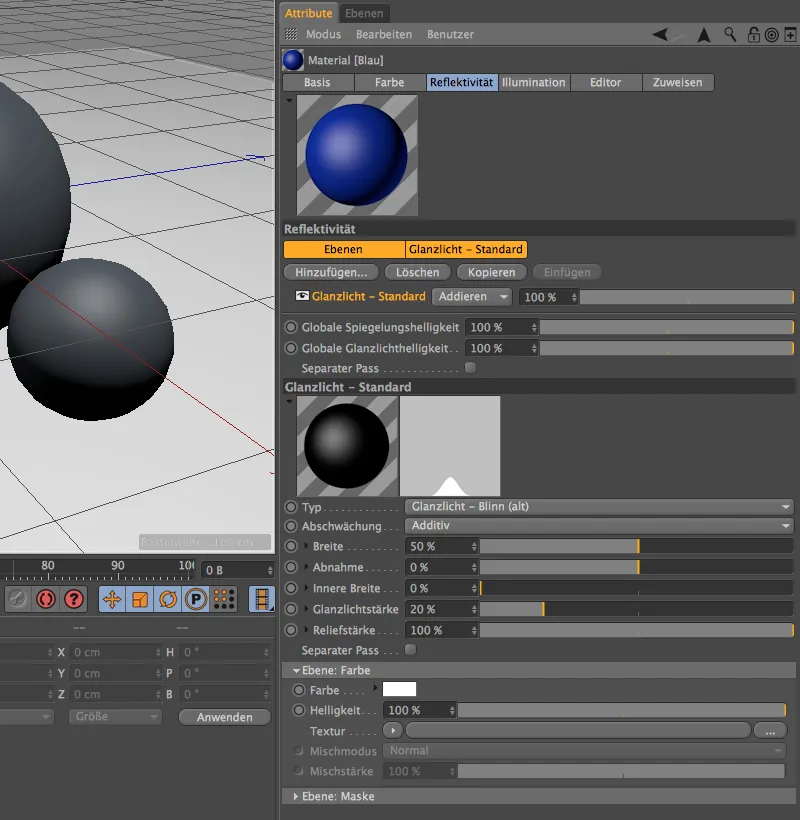Click the Breite slider bar
The width and height of the screenshot is (800, 820).
click(x=636, y=546)
